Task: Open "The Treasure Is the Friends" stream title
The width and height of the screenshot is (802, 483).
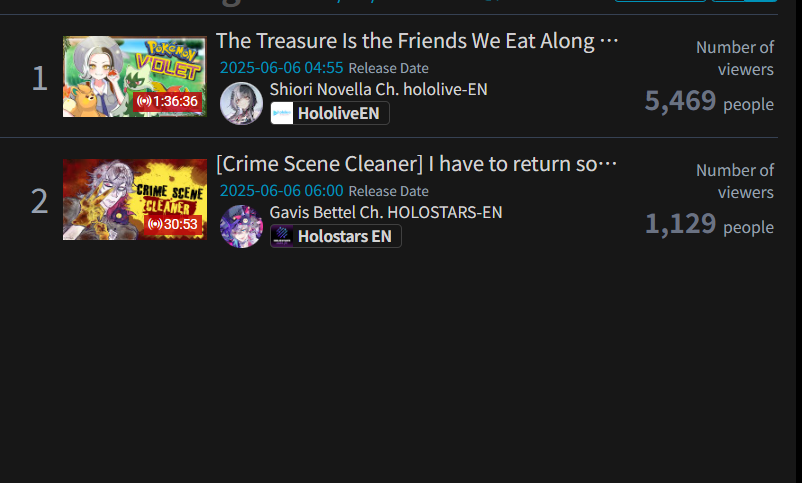Action: (417, 41)
